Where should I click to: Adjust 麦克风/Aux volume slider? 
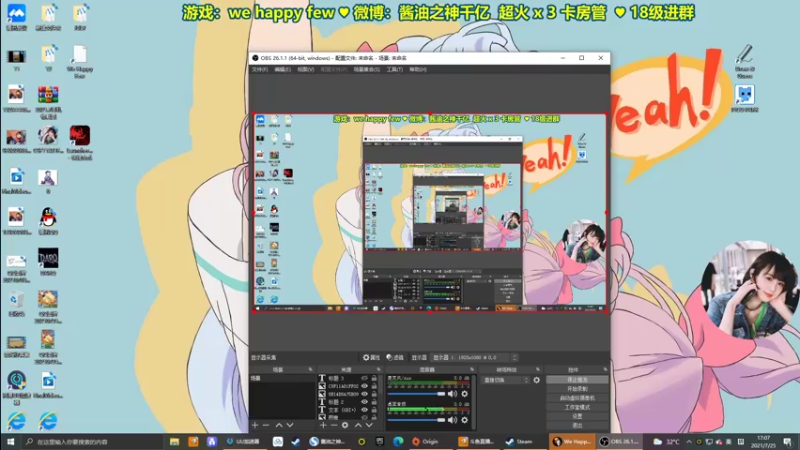(x=416, y=394)
